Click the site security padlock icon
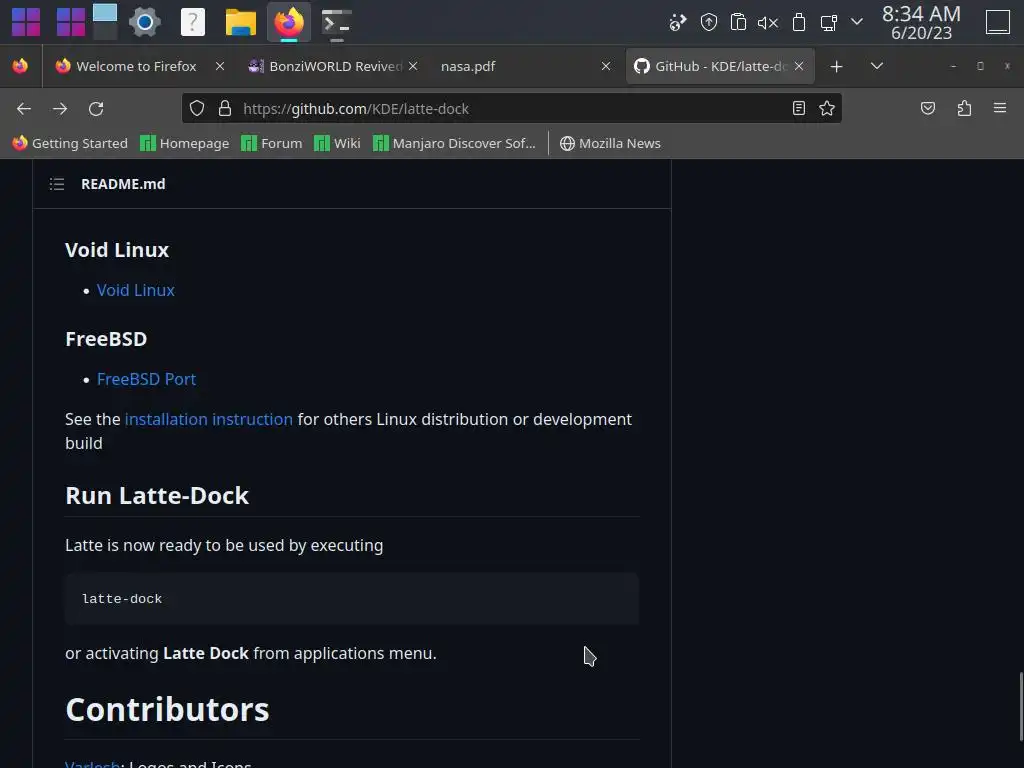This screenshot has width=1024, height=768. point(225,108)
